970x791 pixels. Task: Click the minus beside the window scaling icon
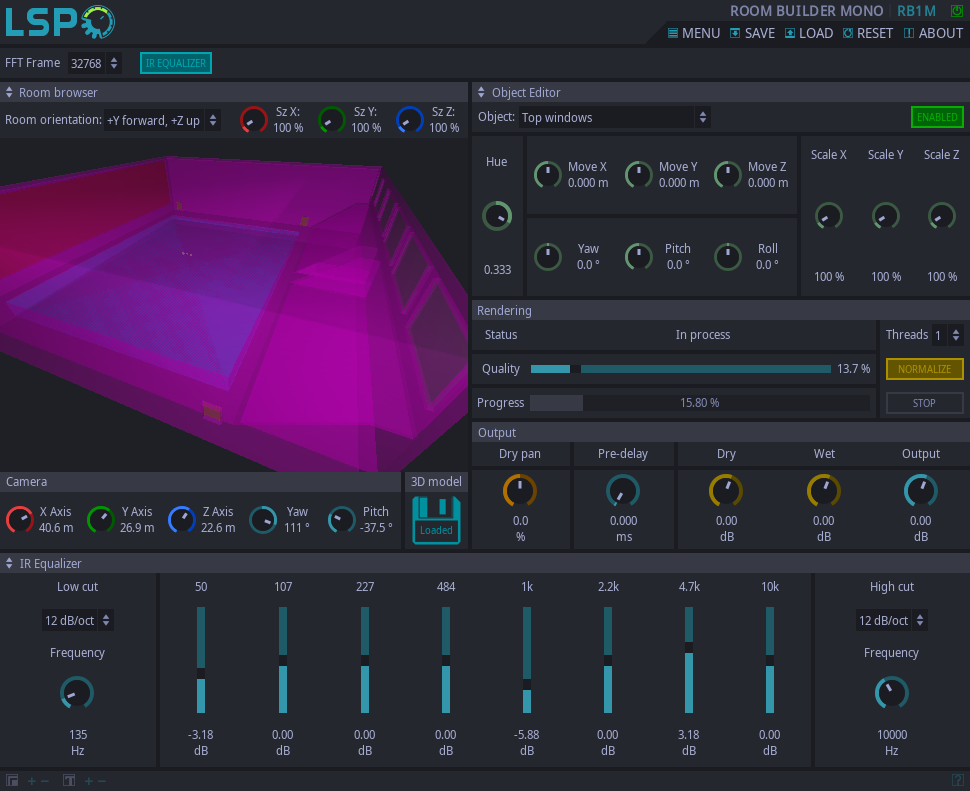pyautogui.click(x=45, y=781)
